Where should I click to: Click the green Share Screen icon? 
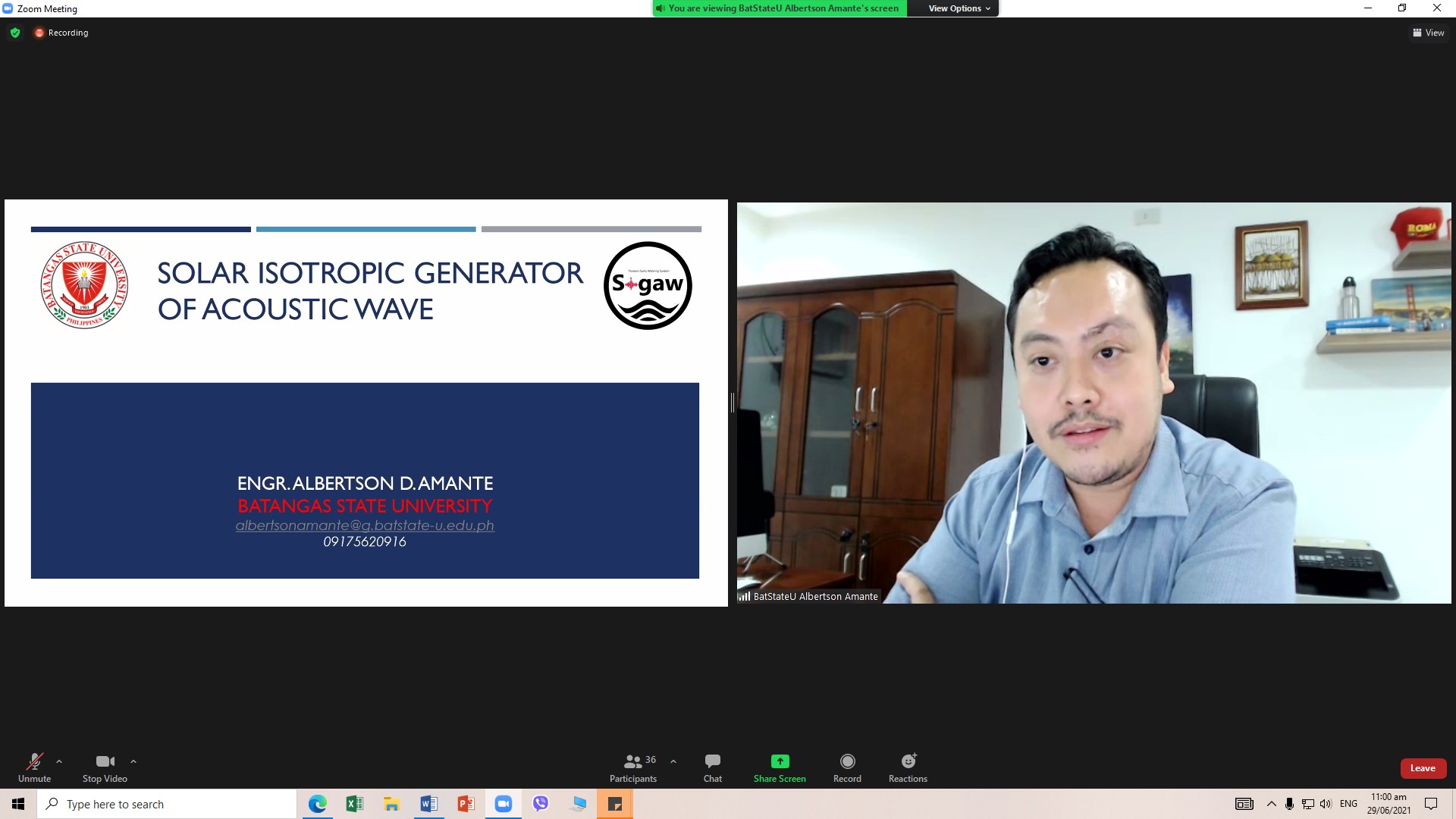click(780, 761)
